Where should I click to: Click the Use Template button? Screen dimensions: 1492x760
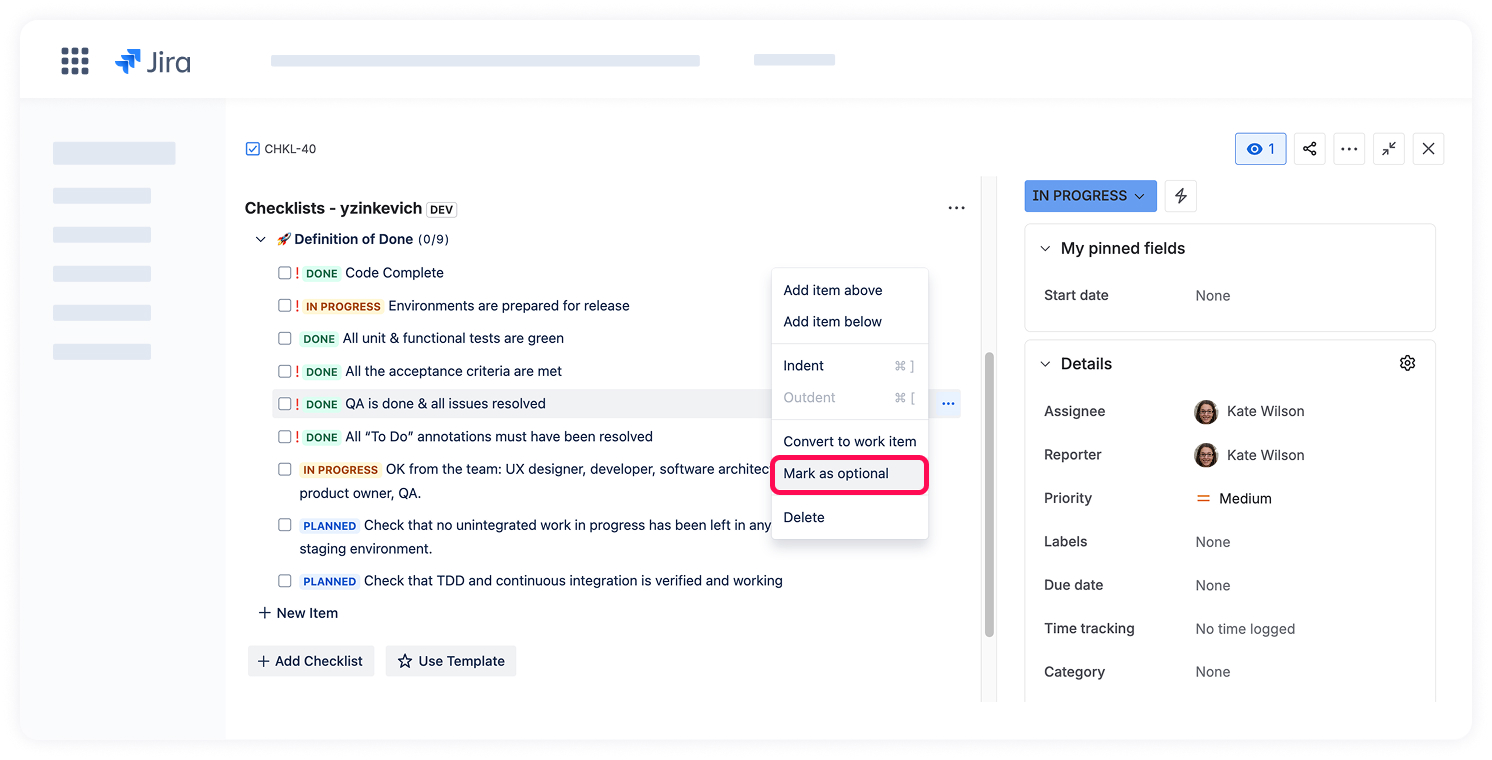coord(451,661)
